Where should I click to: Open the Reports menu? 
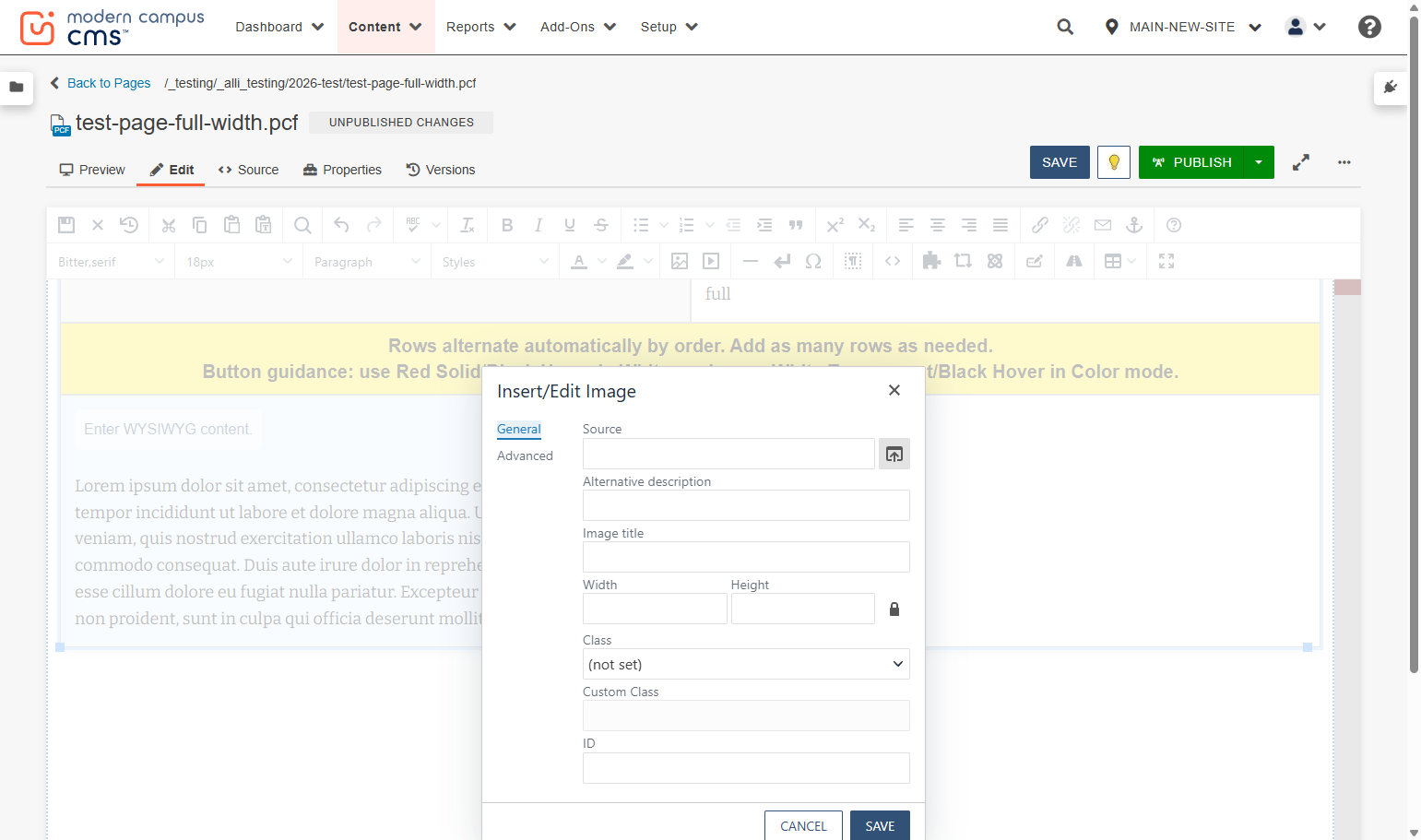[480, 27]
